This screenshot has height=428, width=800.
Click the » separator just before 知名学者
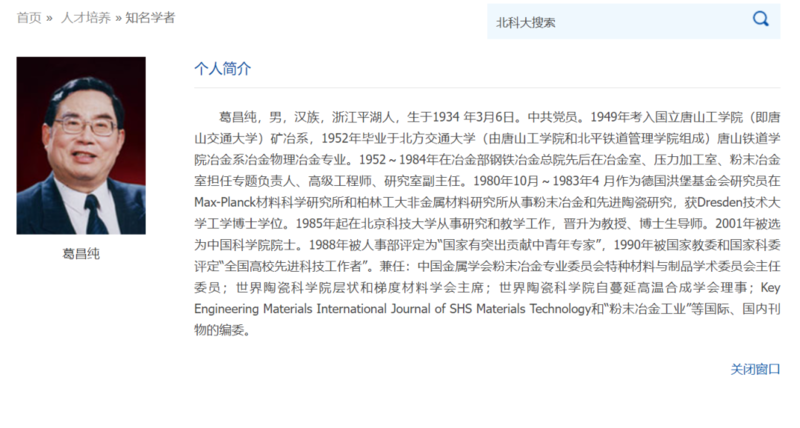coord(117,18)
